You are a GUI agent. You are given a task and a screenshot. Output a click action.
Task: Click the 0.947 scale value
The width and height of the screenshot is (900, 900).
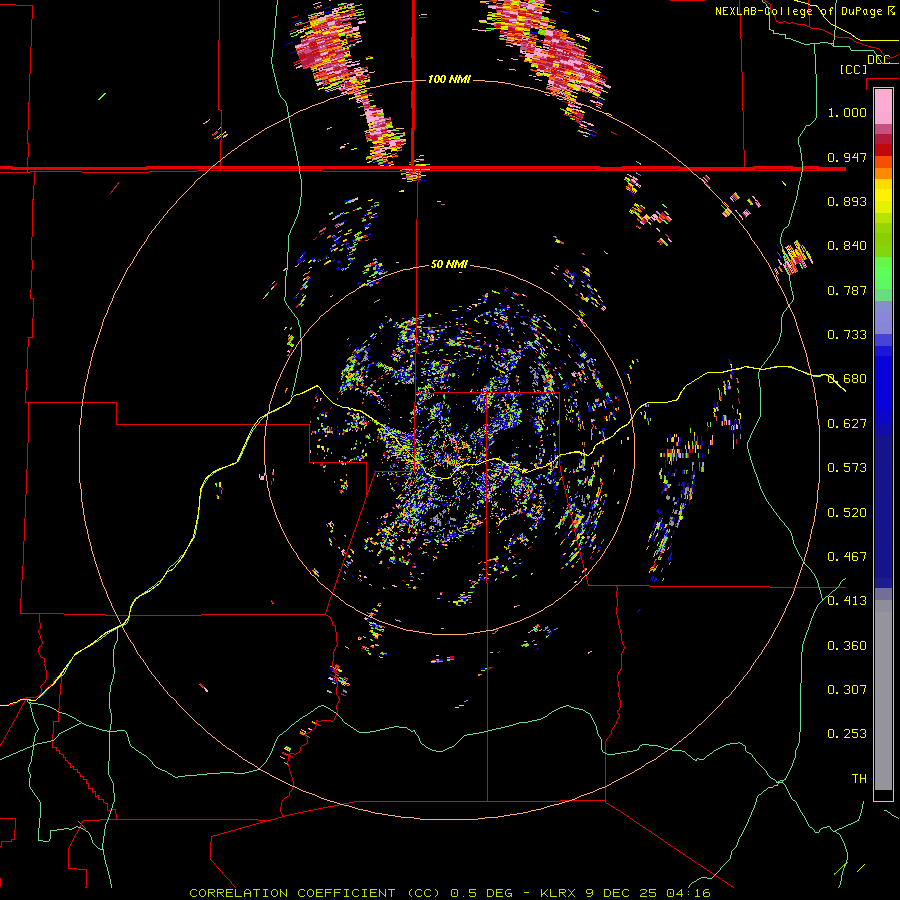pyautogui.click(x=847, y=157)
